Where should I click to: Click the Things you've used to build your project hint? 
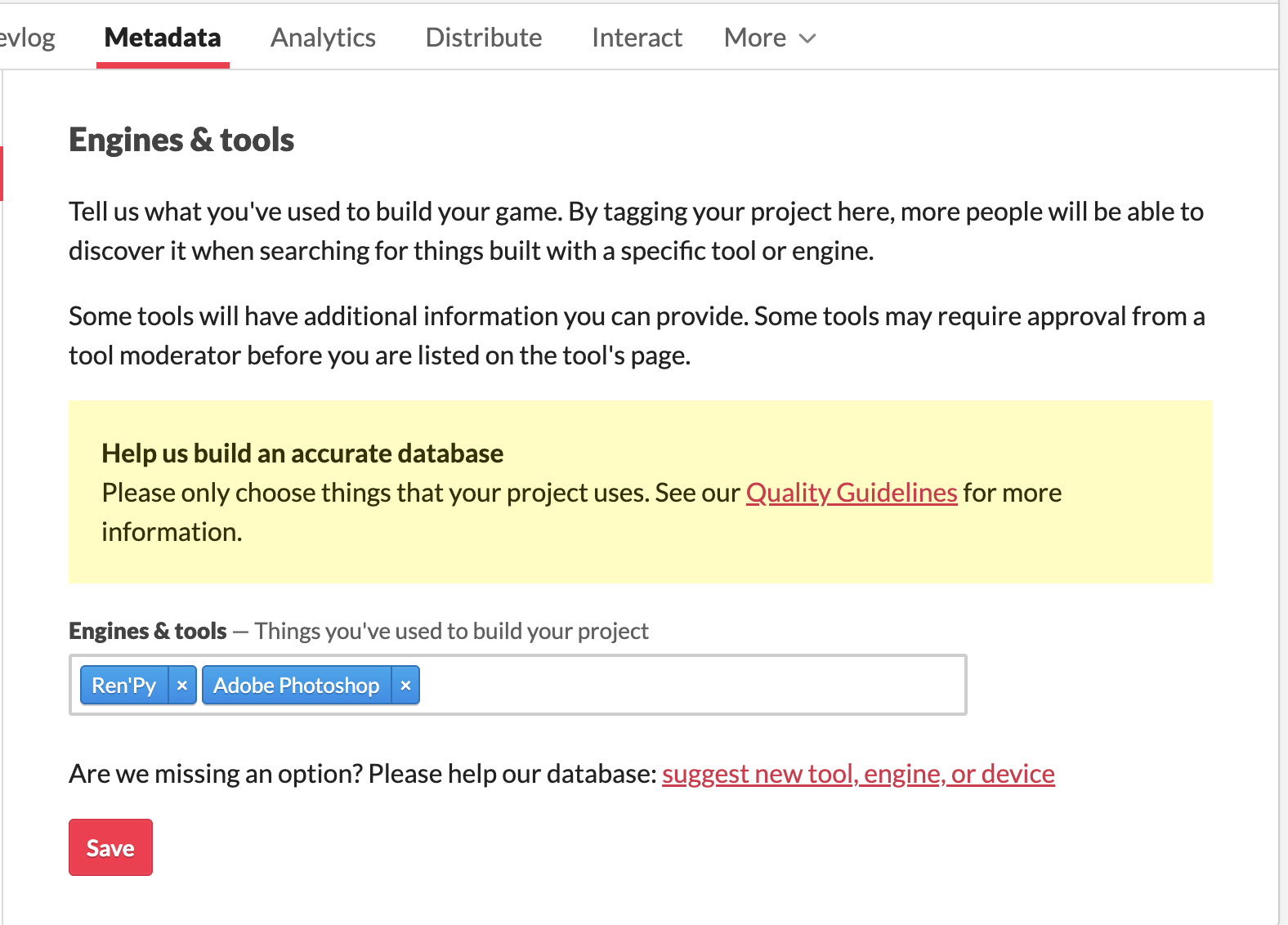tap(451, 631)
